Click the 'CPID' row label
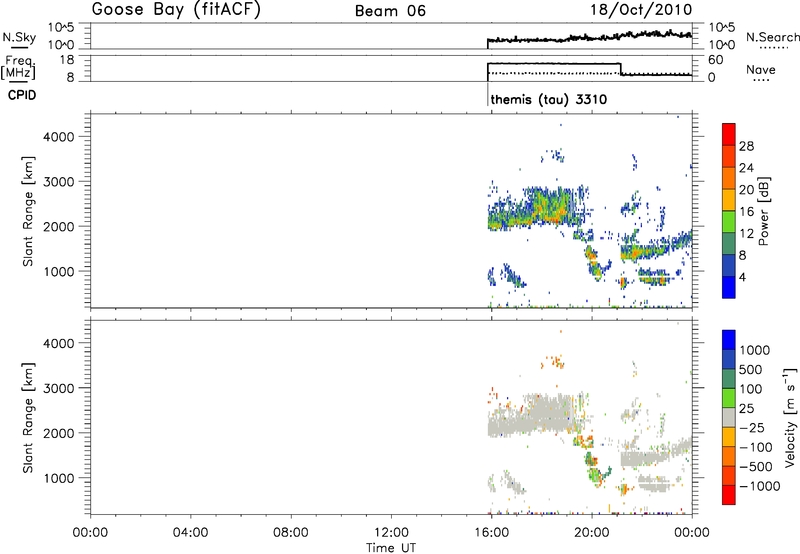This screenshot has width=800, height=554. 22,95
